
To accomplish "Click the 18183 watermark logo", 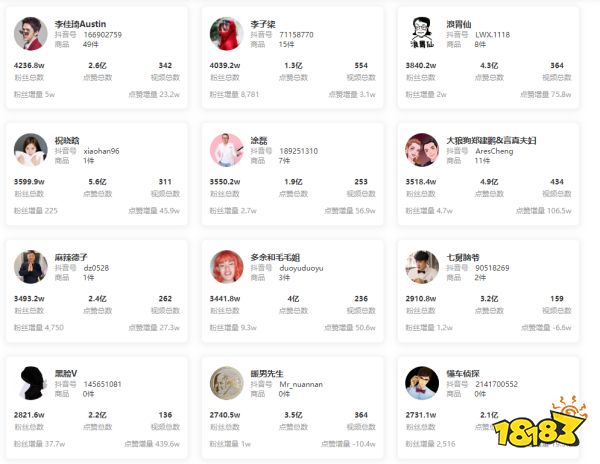I will click(540, 423).
